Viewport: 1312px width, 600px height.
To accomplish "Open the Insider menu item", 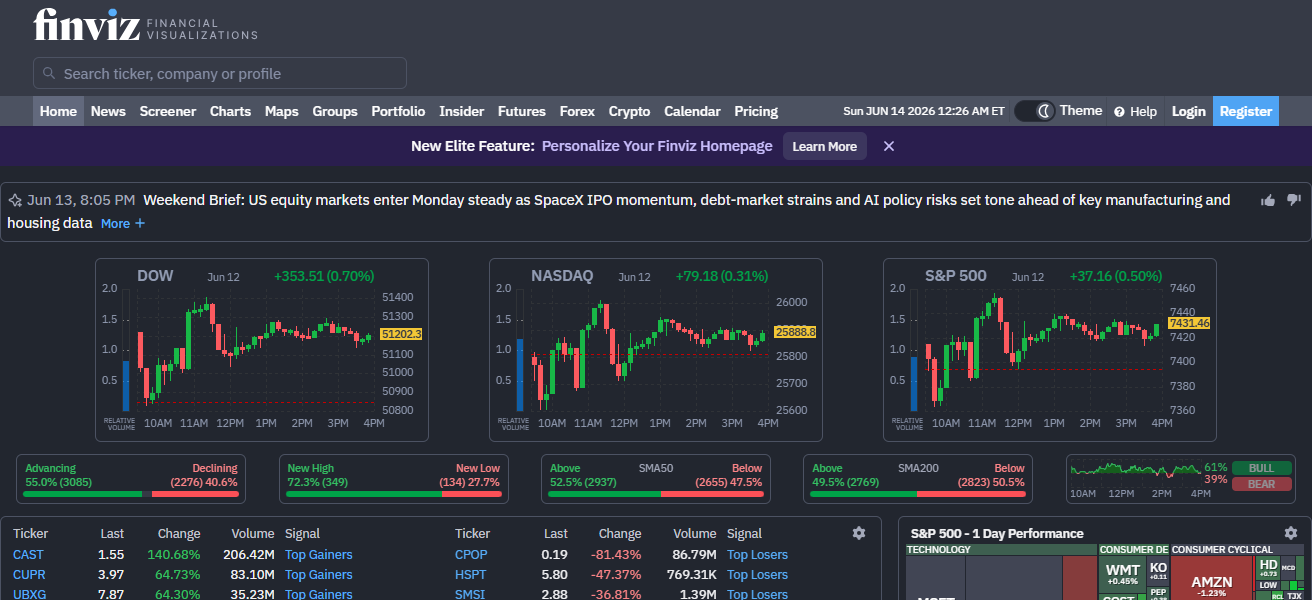I will point(461,111).
